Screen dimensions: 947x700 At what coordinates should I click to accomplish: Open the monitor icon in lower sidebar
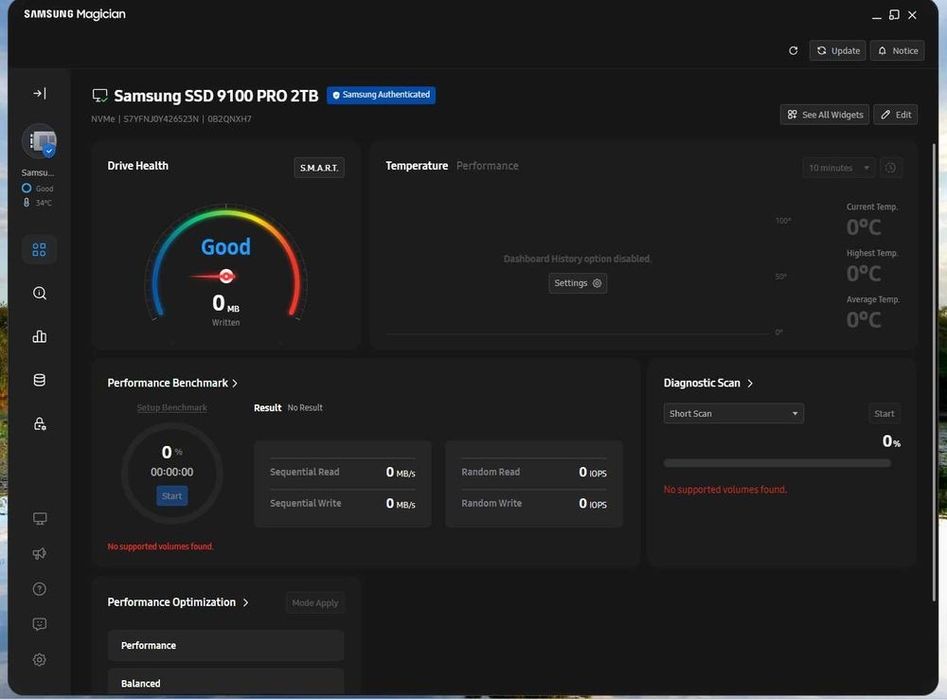click(x=39, y=519)
